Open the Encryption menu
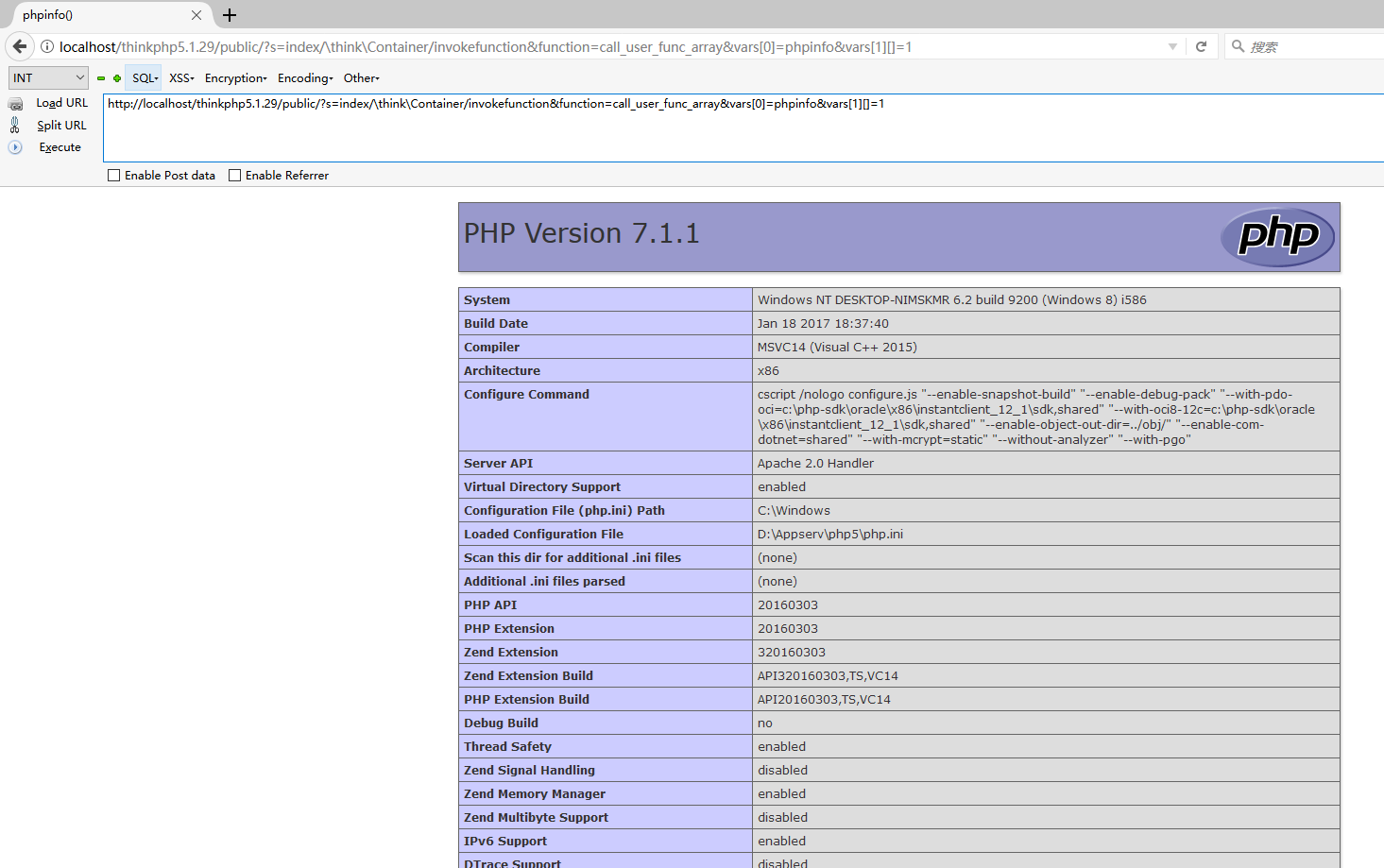Viewport: 1384px width, 868px height. [x=236, y=78]
